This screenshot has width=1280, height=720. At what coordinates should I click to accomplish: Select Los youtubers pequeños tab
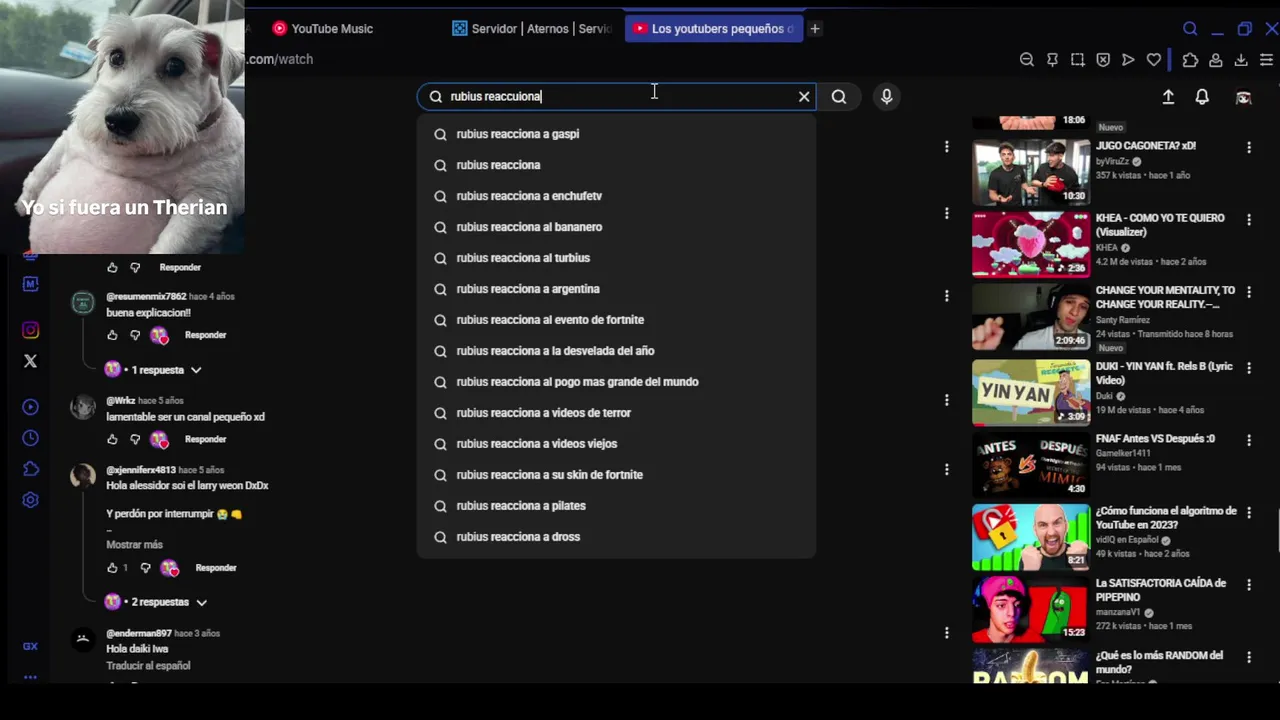click(713, 29)
